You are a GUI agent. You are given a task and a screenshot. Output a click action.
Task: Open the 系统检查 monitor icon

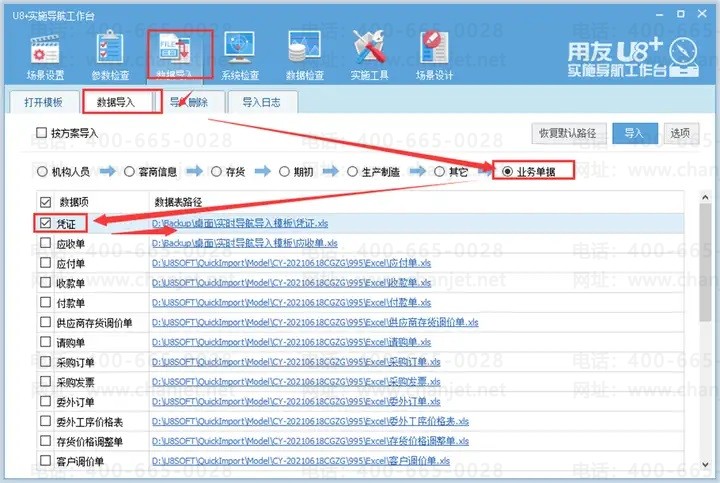240,48
